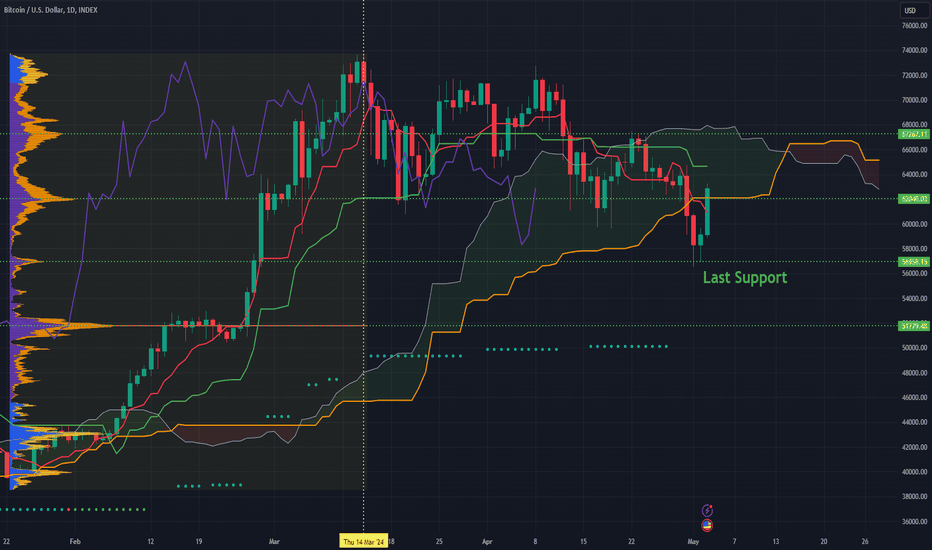932x550 pixels.
Task: Click the 56958.15 price level label
Action: coord(914,262)
